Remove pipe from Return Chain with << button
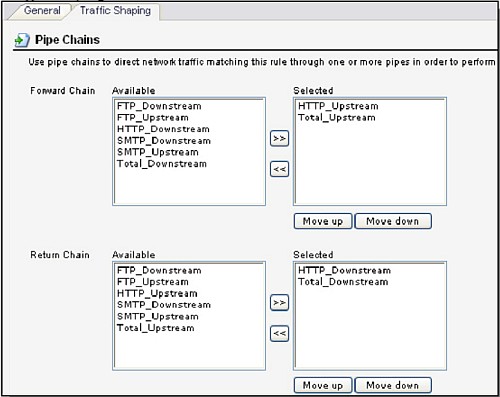This screenshot has height=397, width=500. coord(279,333)
